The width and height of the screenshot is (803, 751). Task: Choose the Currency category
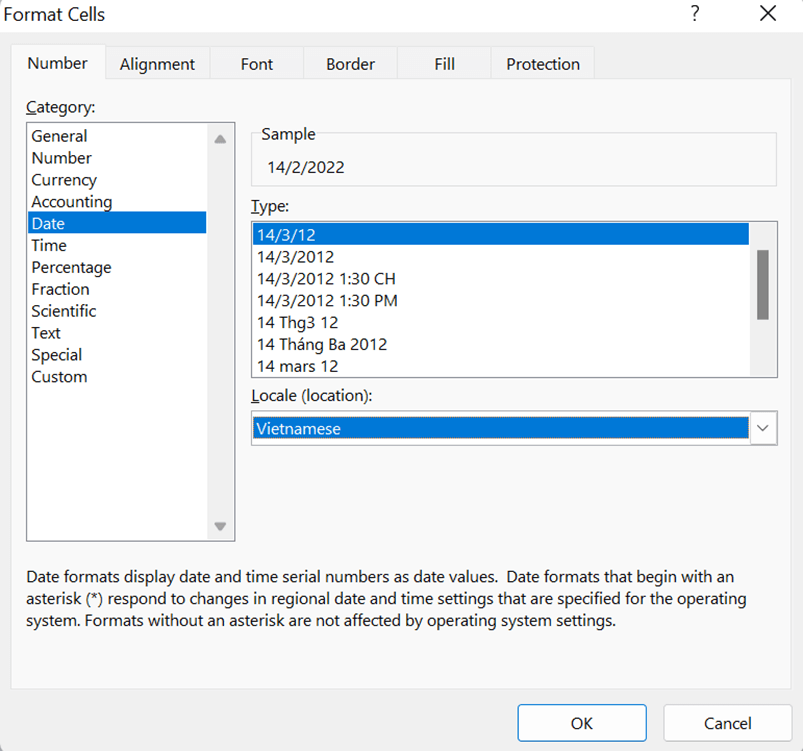tap(64, 180)
